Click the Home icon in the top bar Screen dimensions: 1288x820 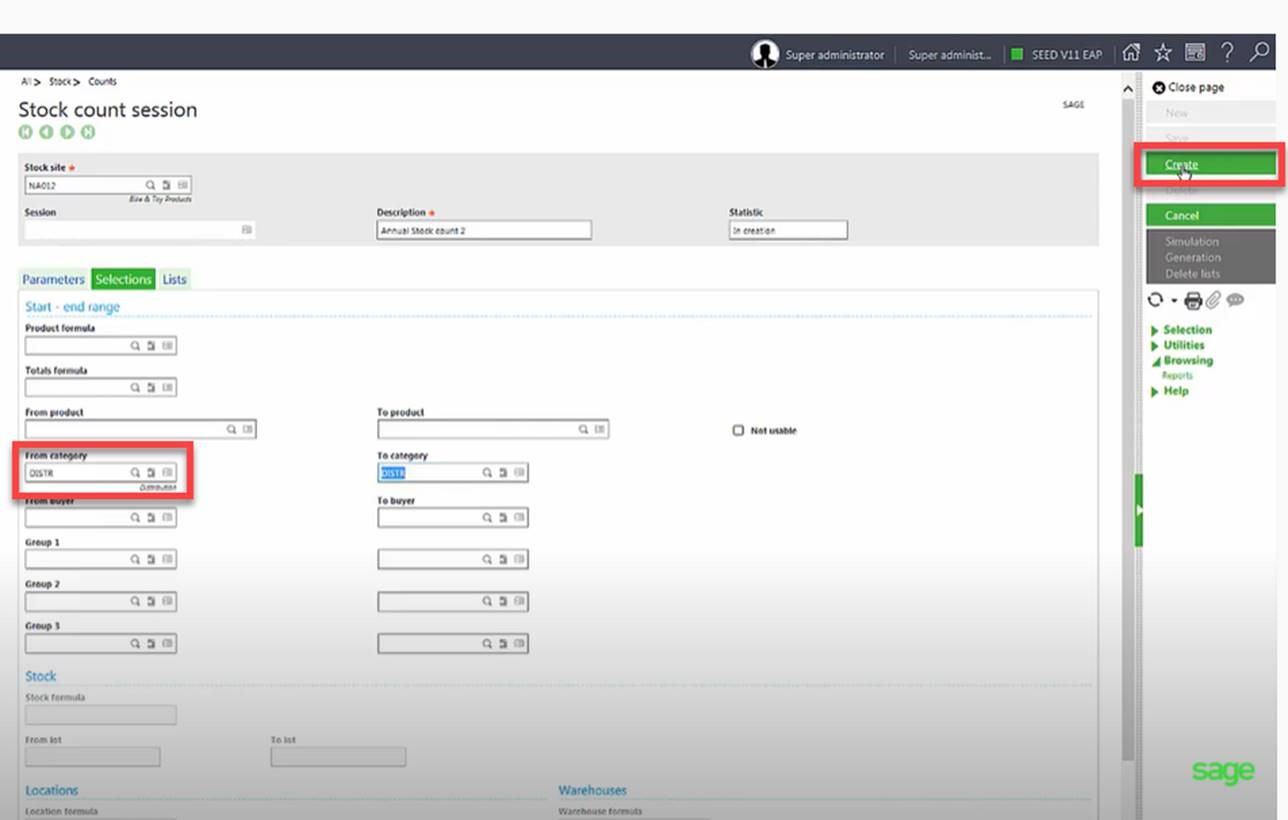tap(1131, 51)
